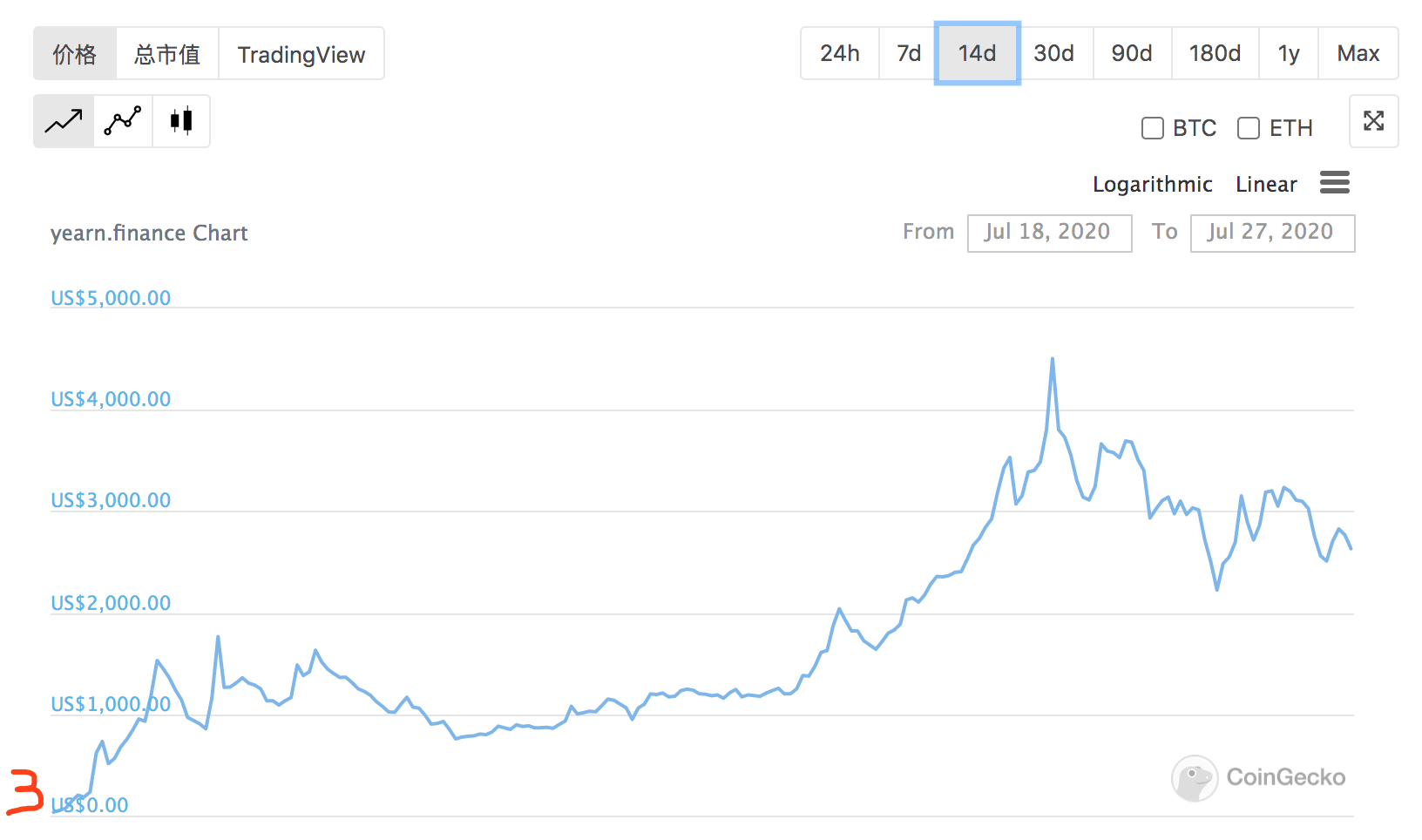
Task: Select the 7d time range
Action: 909,53
